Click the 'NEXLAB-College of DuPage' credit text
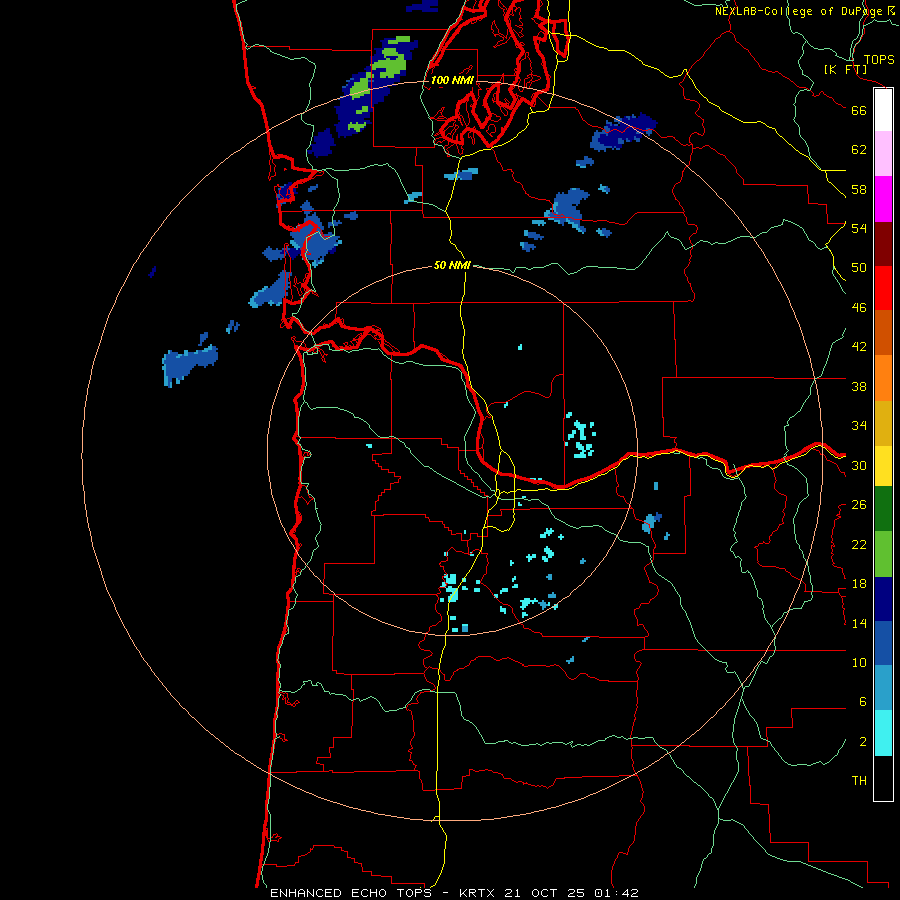 pos(799,11)
